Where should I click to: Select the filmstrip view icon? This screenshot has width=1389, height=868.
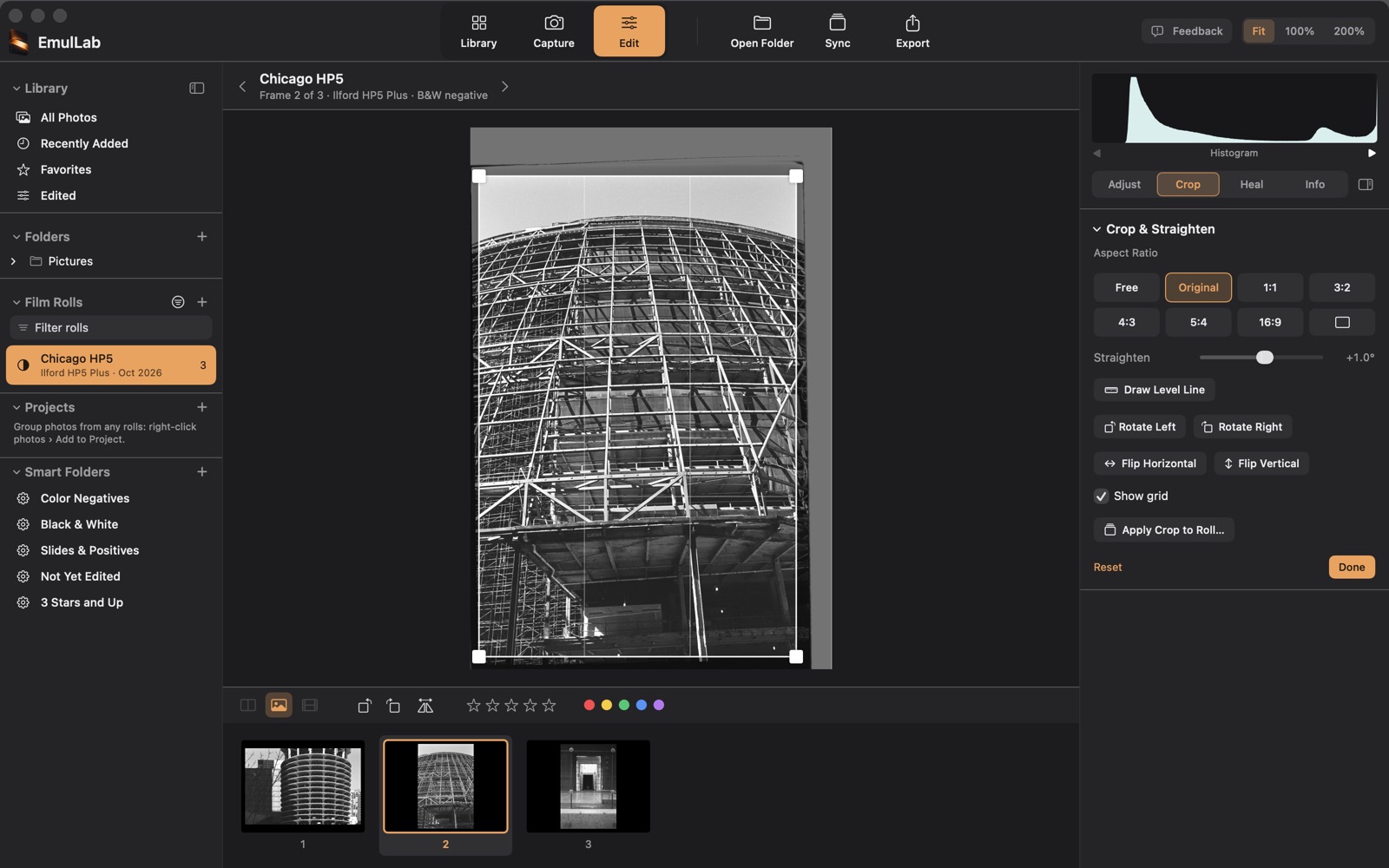(310, 705)
